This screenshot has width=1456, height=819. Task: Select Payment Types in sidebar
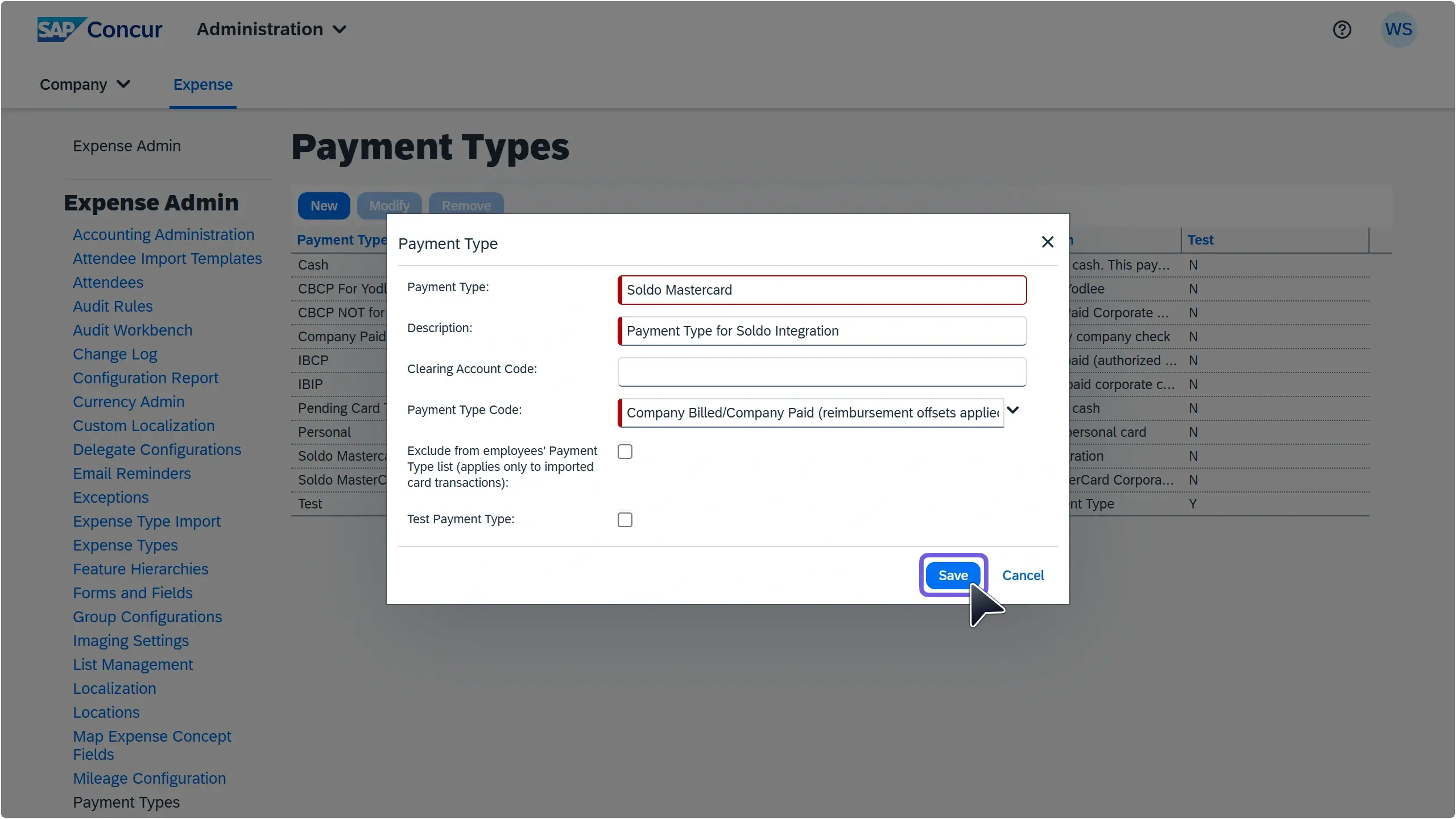click(126, 802)
